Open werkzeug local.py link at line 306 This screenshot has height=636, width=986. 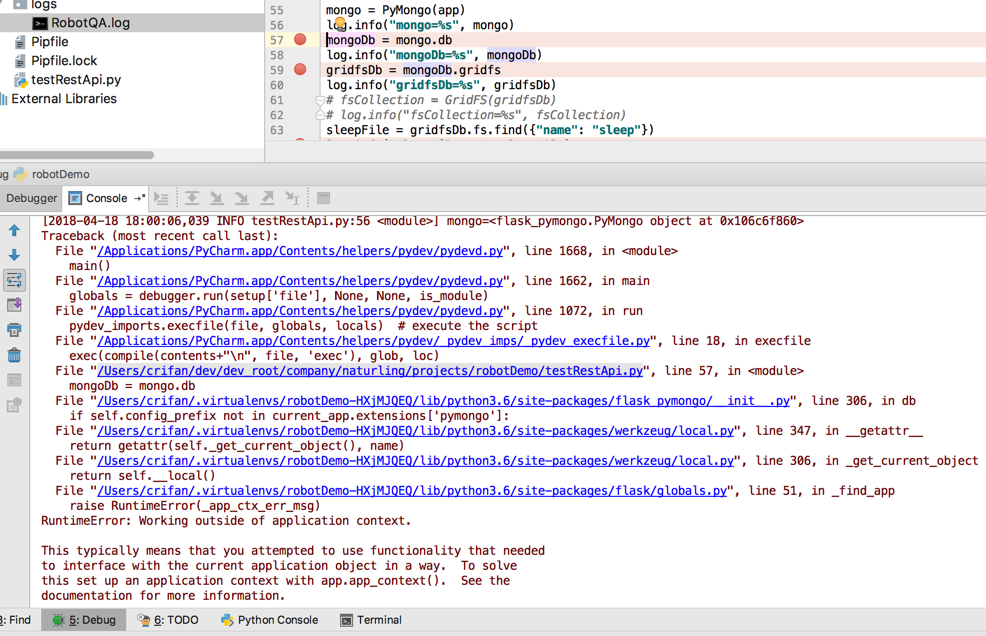(x=416, y=461)
